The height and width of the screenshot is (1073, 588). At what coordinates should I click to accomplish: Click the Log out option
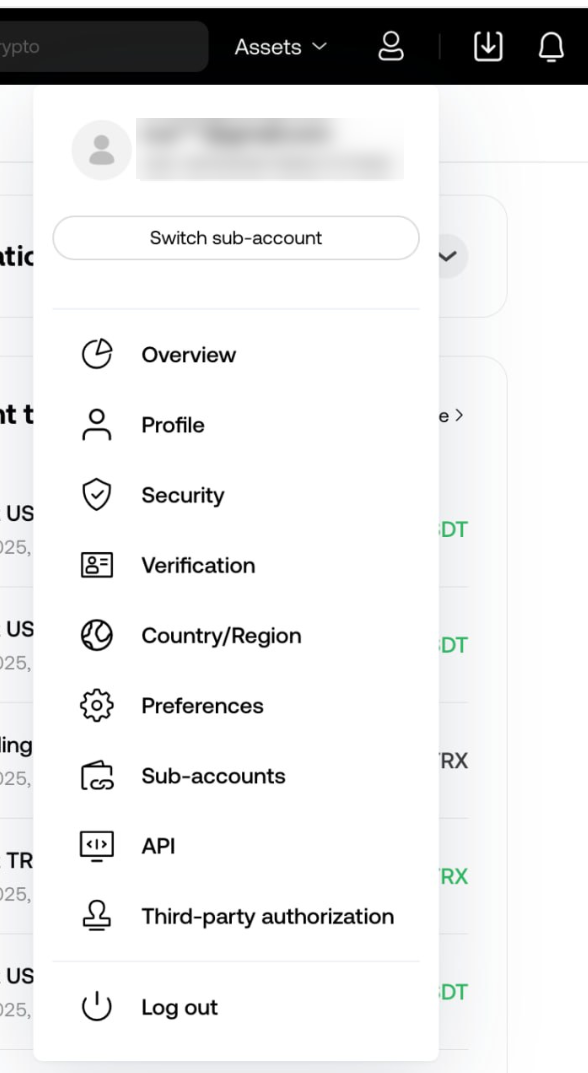coord(236,1007)
